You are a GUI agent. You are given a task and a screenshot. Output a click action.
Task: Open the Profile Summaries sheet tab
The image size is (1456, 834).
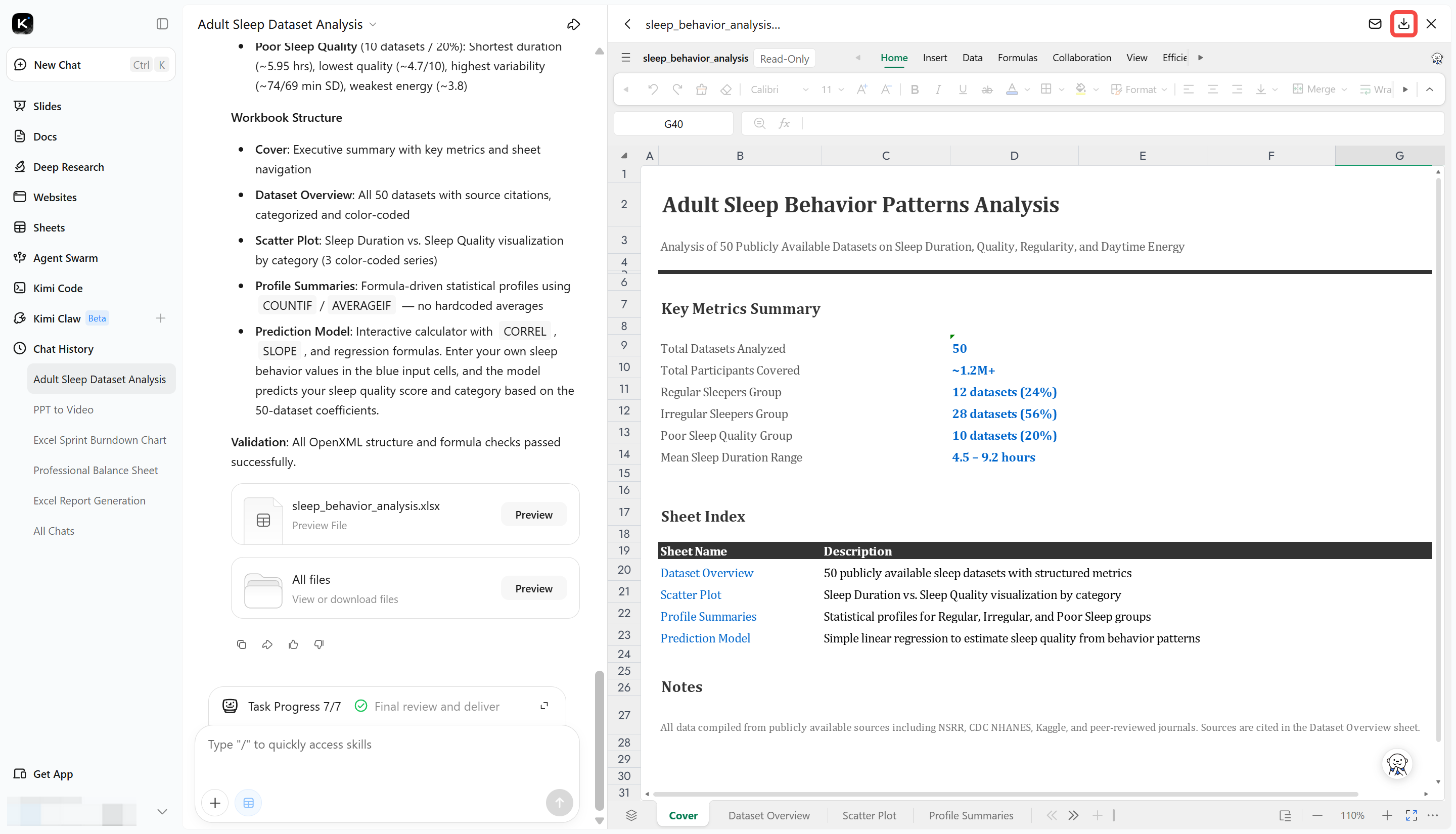(x=971, y=815)
